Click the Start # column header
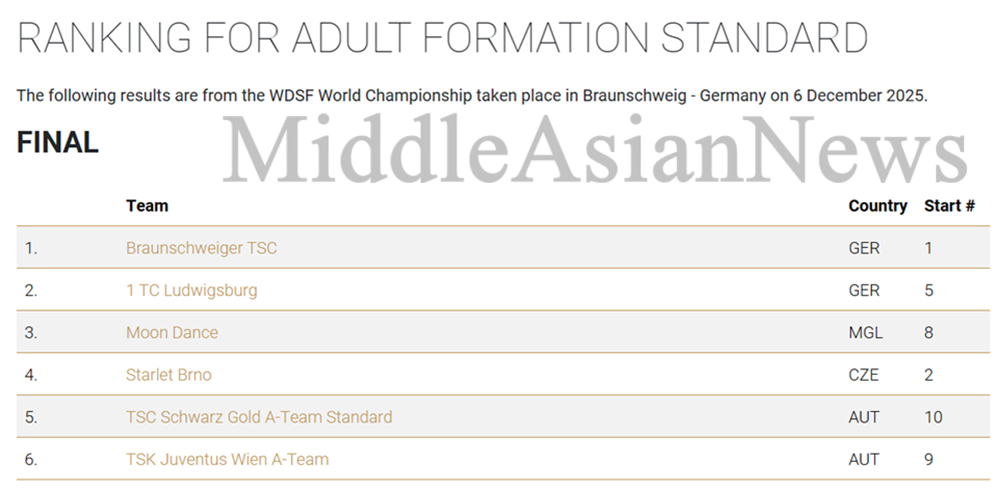This screenshot has height=494, width=1000. (x=950, y=206)
